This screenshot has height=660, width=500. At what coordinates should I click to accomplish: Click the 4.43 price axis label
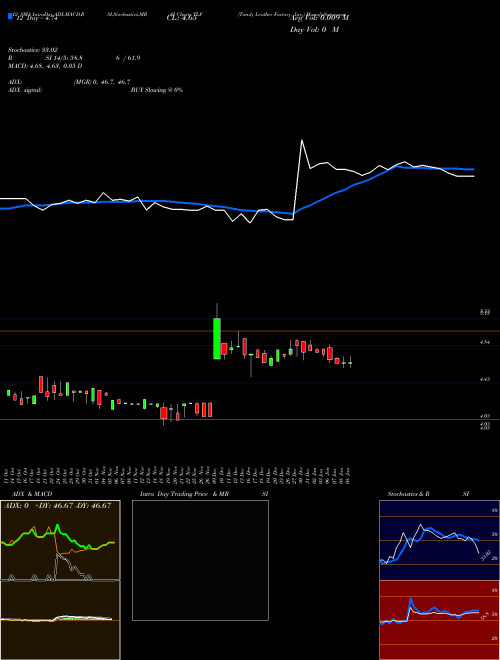(x=485, y=379)
